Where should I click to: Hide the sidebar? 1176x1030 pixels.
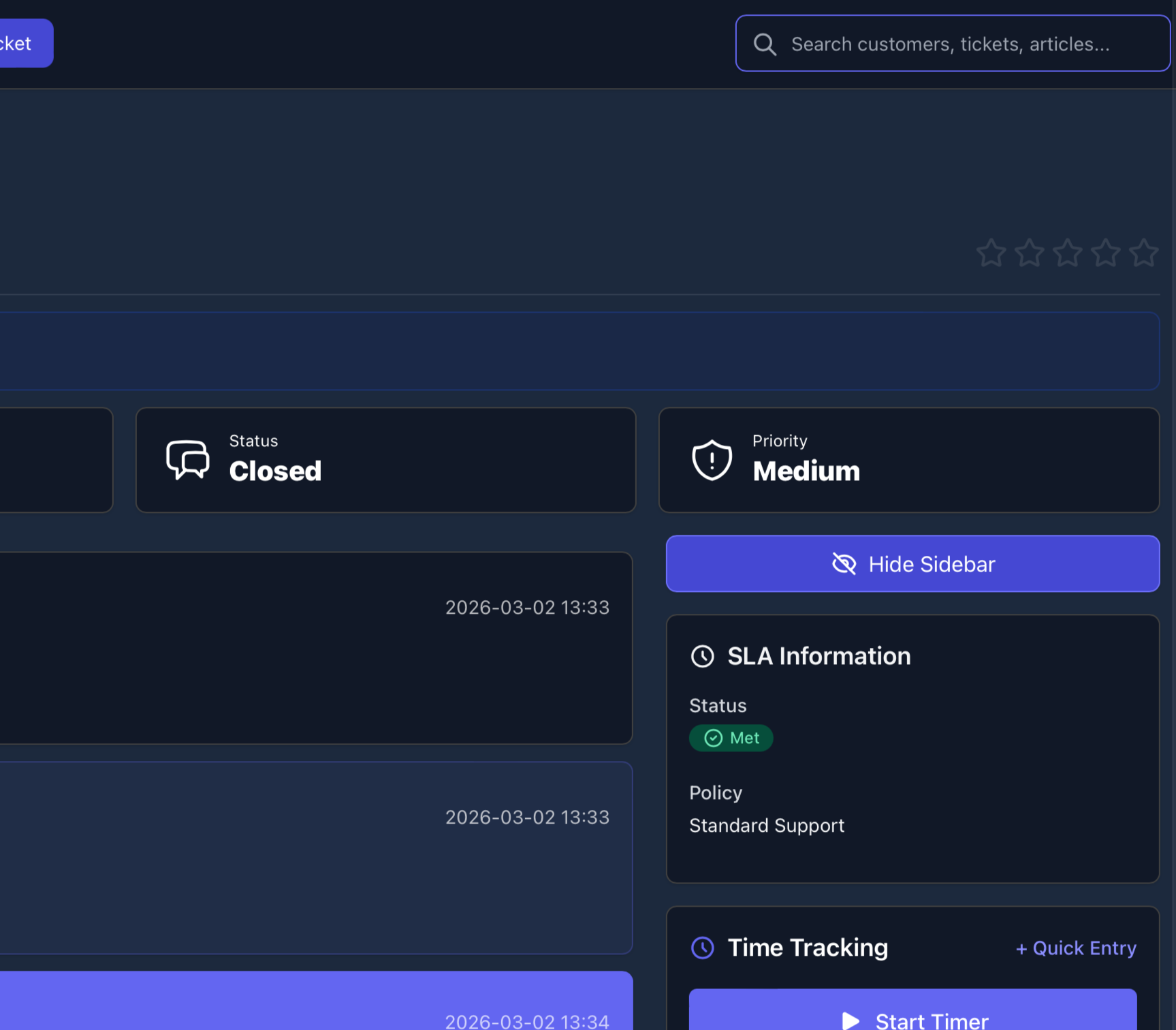point(912,564)
